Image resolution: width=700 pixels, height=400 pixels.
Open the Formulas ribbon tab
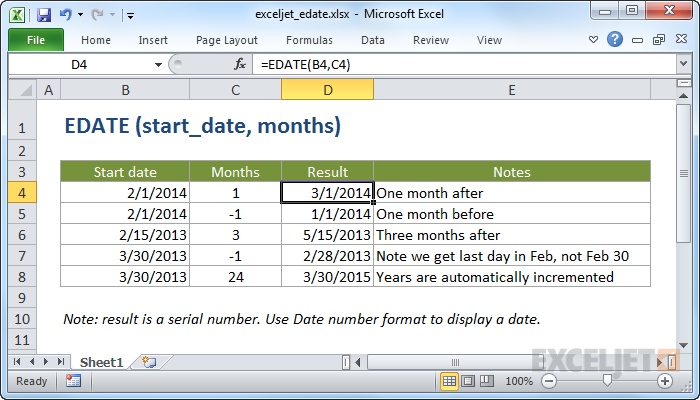(x=309, y=40)
